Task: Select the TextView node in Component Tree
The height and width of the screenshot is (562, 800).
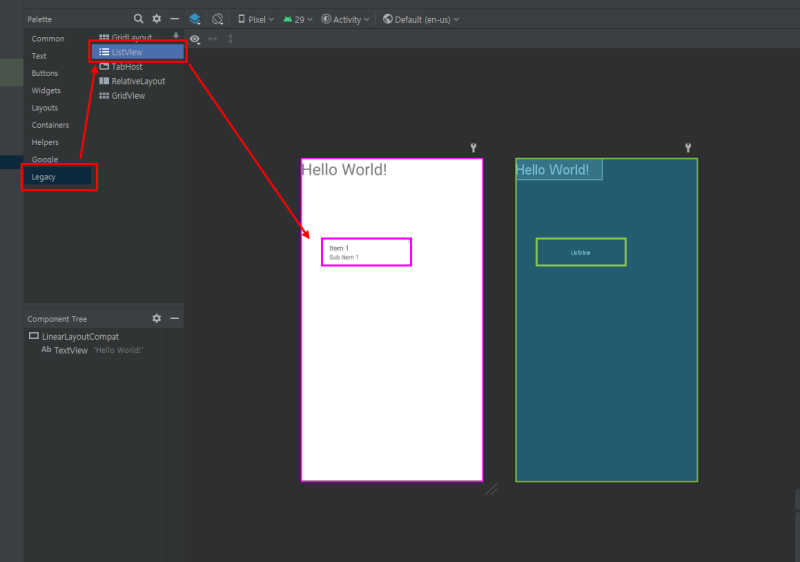Action: tap(71, 350)
